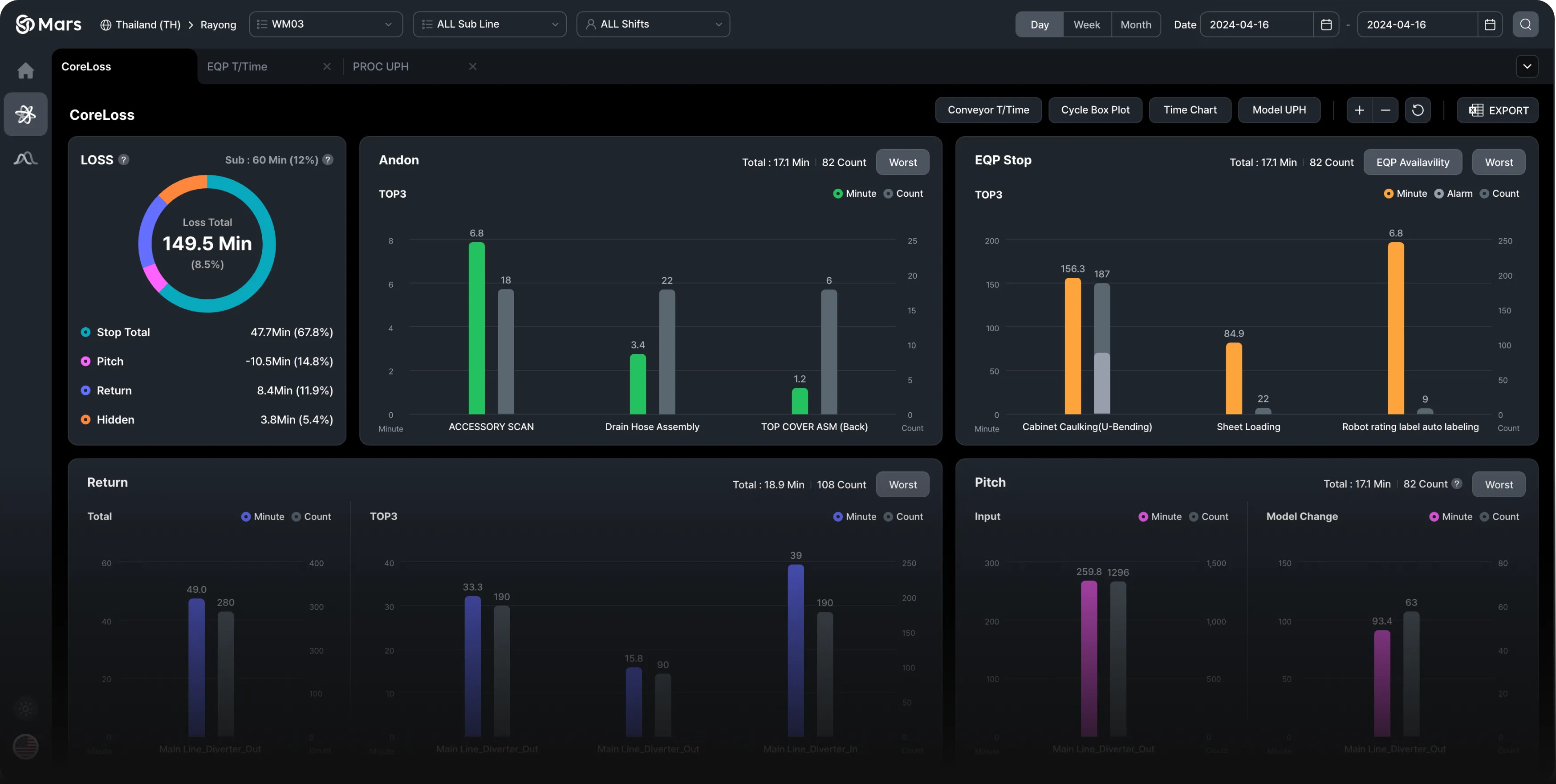Screen dimensions: 1556x784
Task: Click the help icon beside Sub 60 Min
Action: tap(327, 159)
